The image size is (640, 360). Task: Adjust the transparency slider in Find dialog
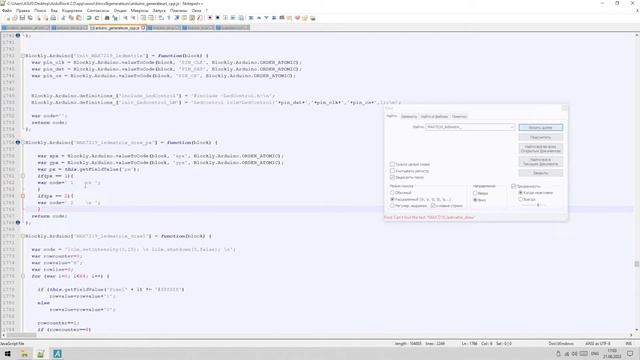[x=538, y=205]
